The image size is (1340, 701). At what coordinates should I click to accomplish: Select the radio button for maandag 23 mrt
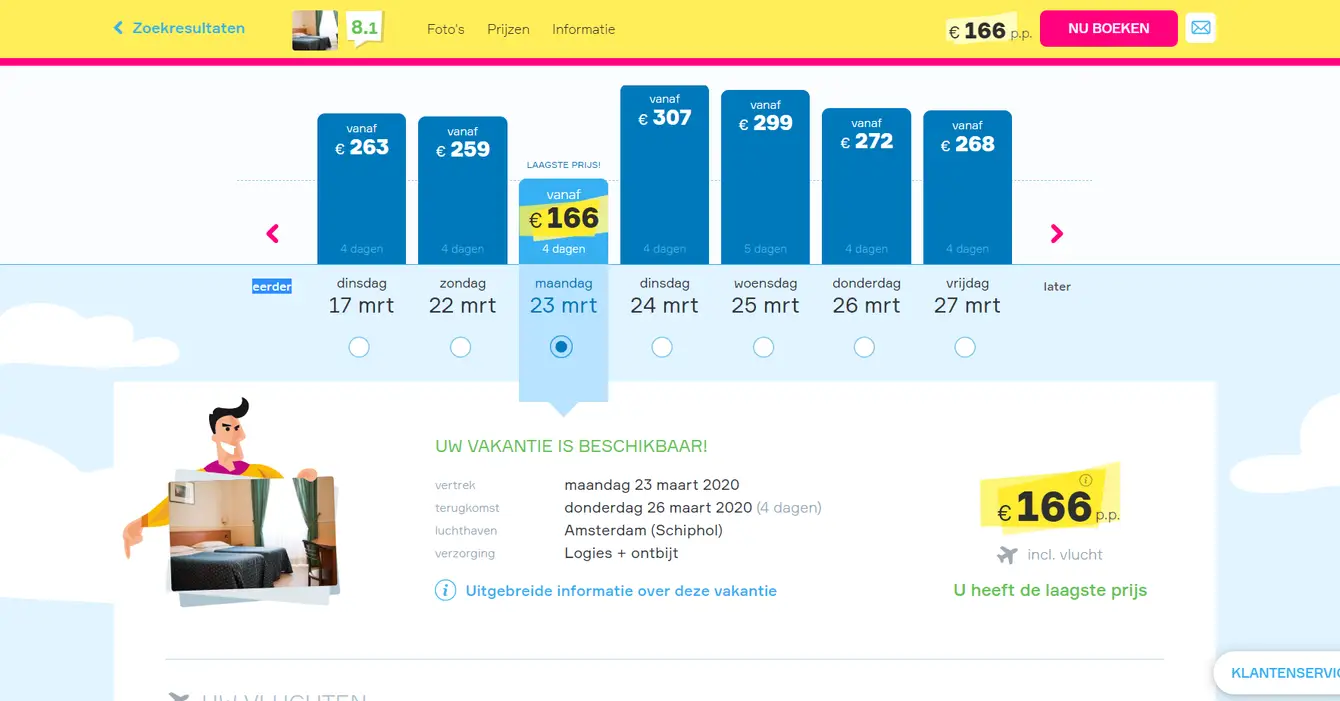coord(562,347)
